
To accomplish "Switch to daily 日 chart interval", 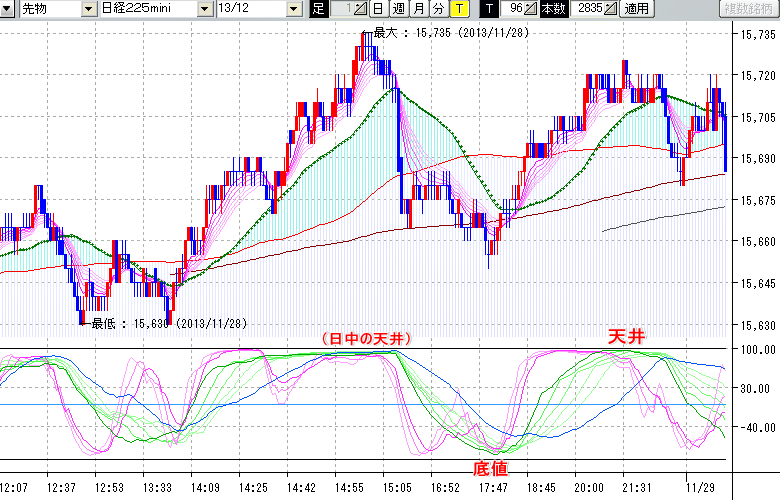I will tap(377, 9).
